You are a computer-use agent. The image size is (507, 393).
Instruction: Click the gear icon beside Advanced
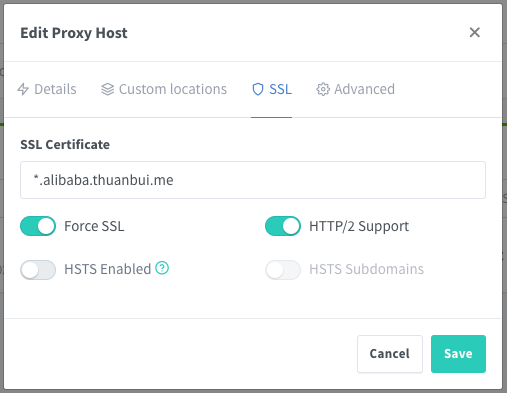(323, 89)
